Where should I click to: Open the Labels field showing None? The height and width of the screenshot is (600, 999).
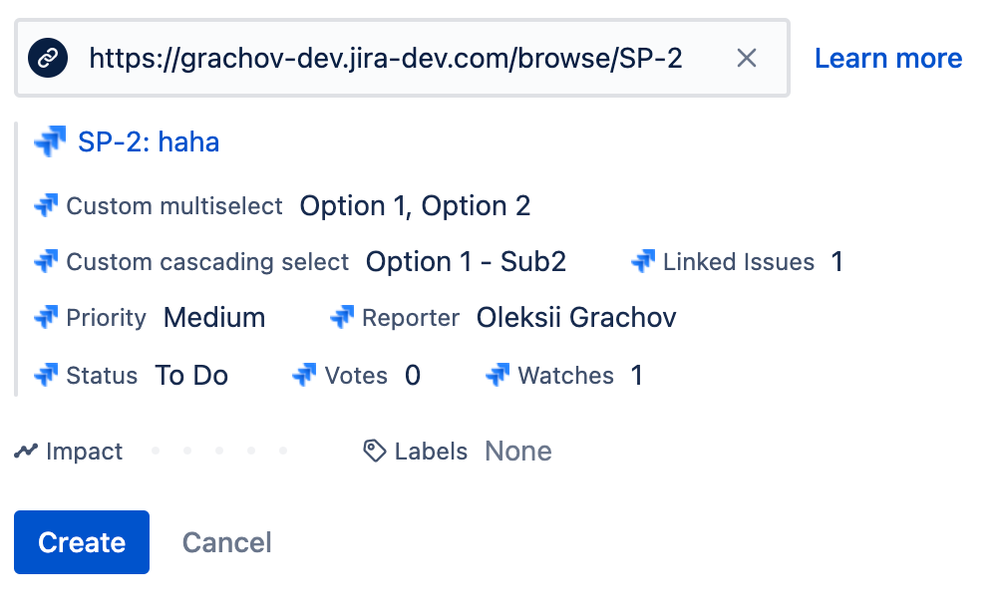tap(518, 452)
